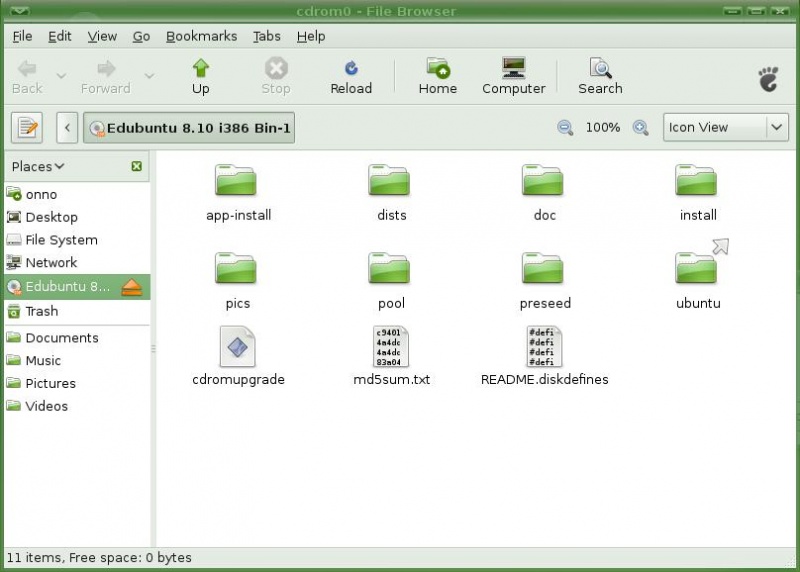
Task: Close the Places side pane
Action: coord(136,167)
